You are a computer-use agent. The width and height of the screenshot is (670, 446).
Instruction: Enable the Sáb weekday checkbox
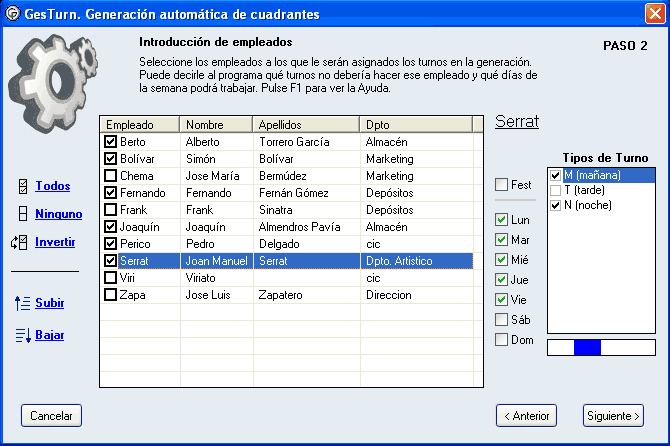[x=502, y=320]
